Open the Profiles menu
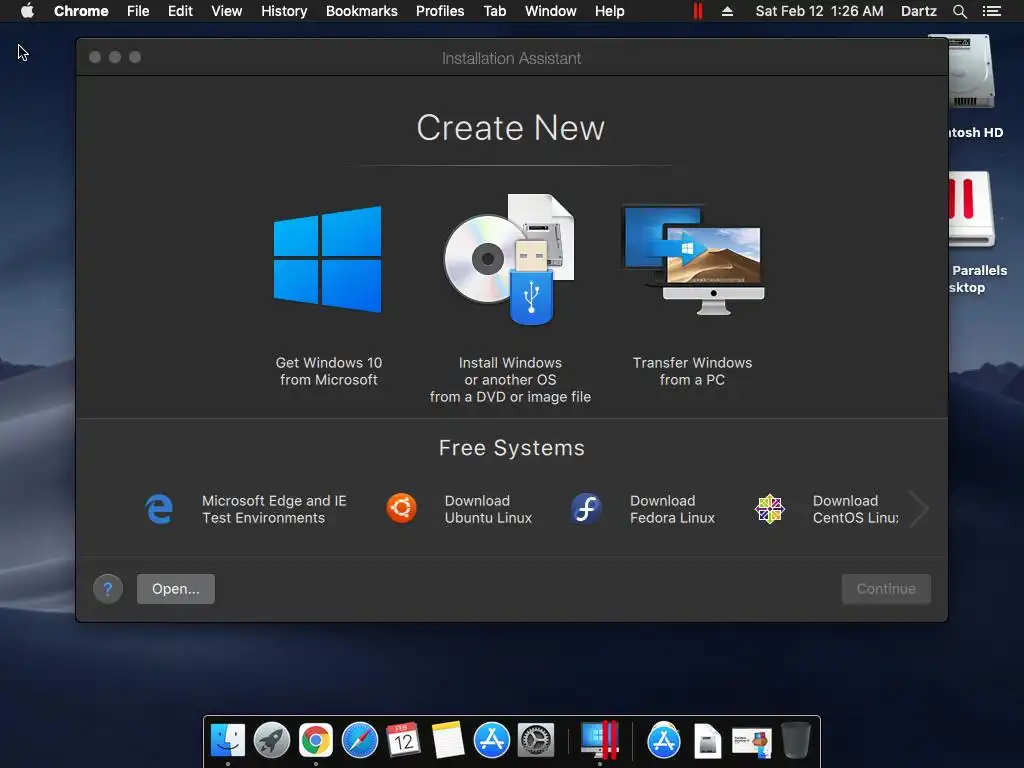Image resolution: width=1024 pixels, height=768 pixels. 440,11
